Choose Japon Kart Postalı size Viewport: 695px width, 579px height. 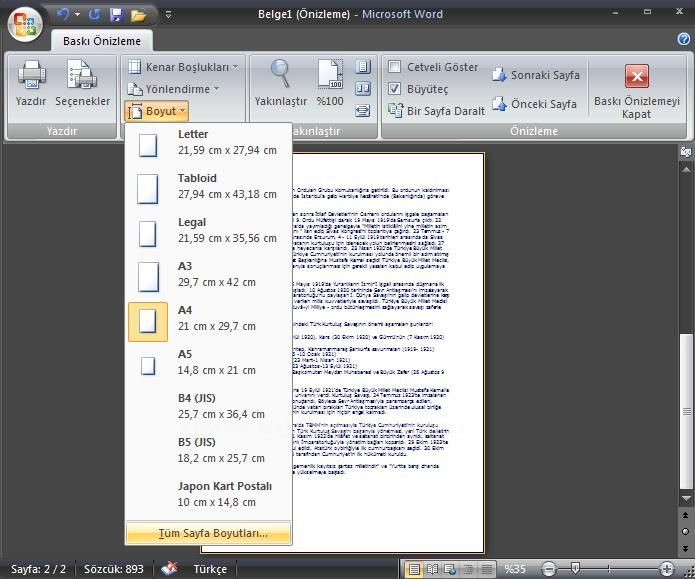click(208, 496)
